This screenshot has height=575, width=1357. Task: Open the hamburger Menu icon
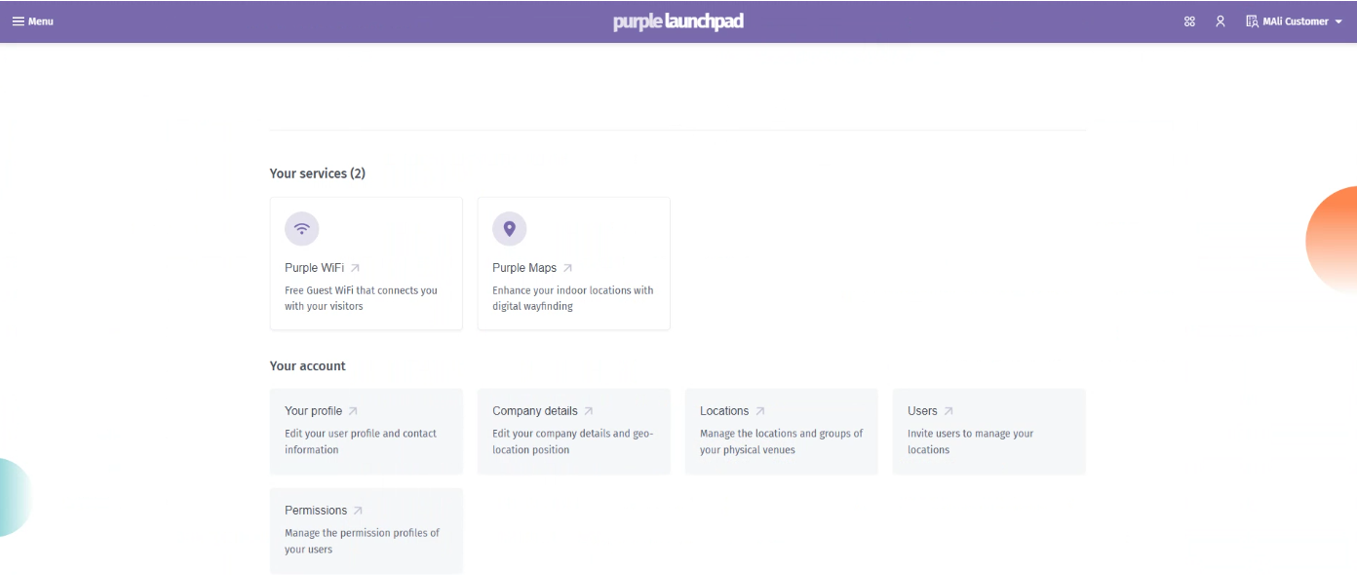18,21
